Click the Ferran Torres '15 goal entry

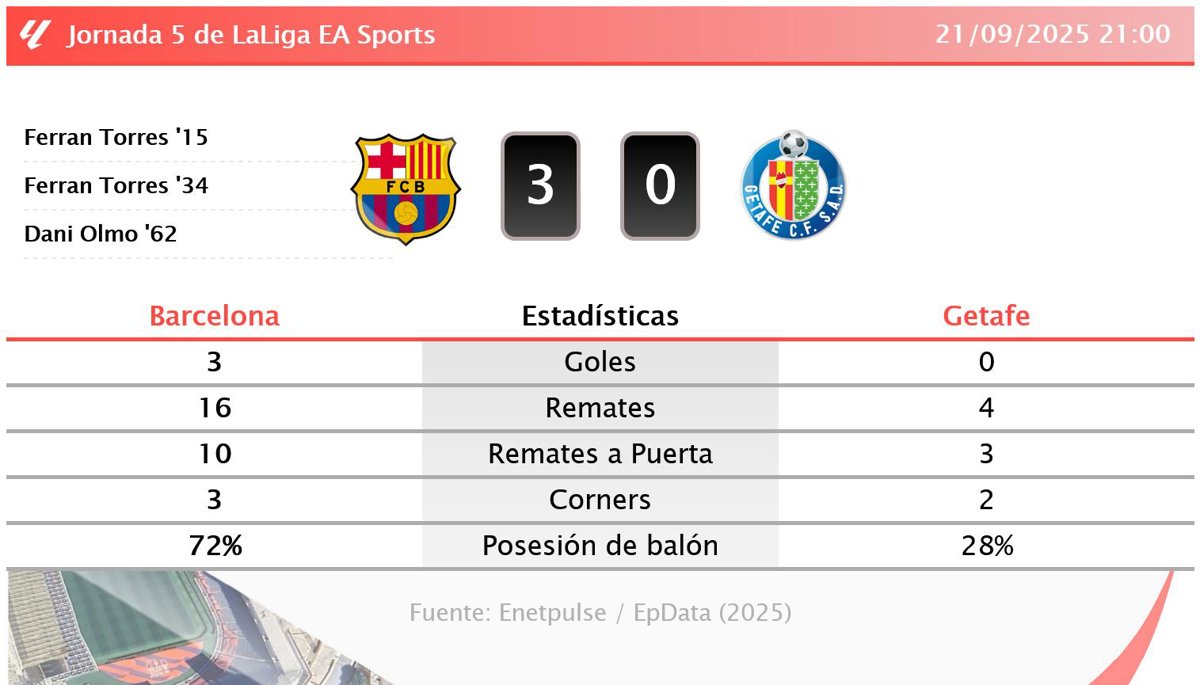coord(116,137)
